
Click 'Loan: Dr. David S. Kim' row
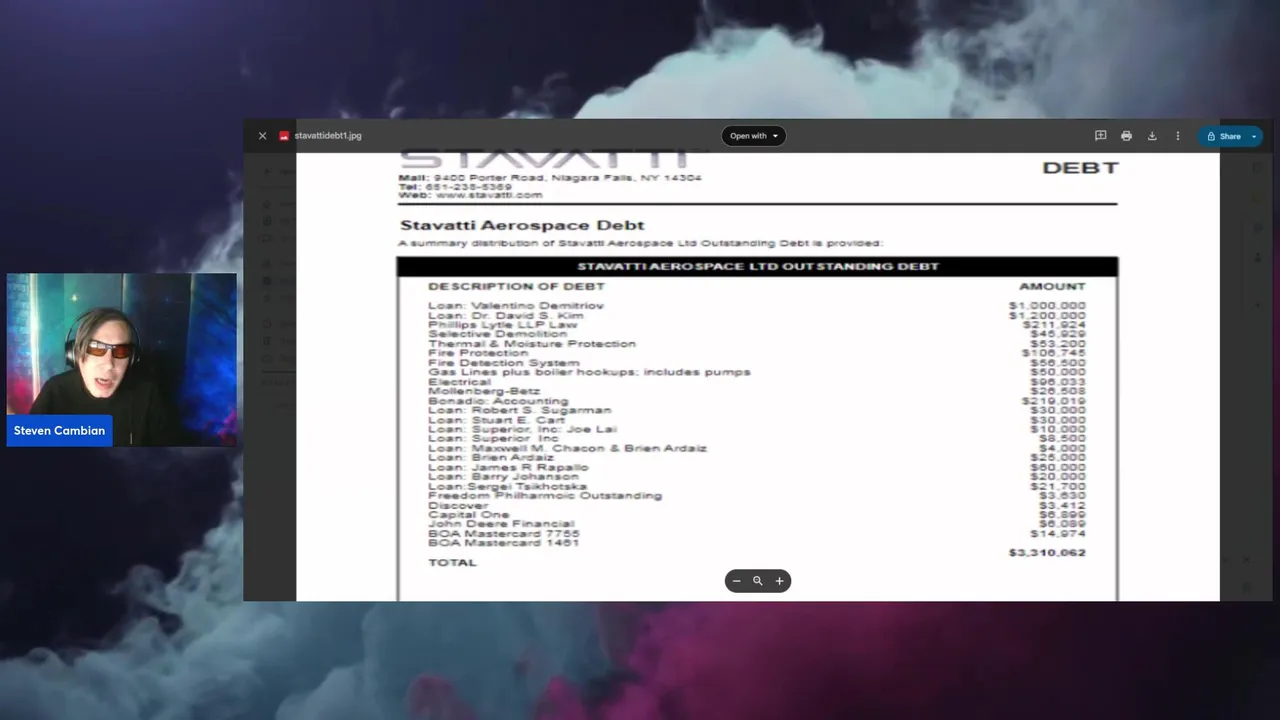point(757,315)
